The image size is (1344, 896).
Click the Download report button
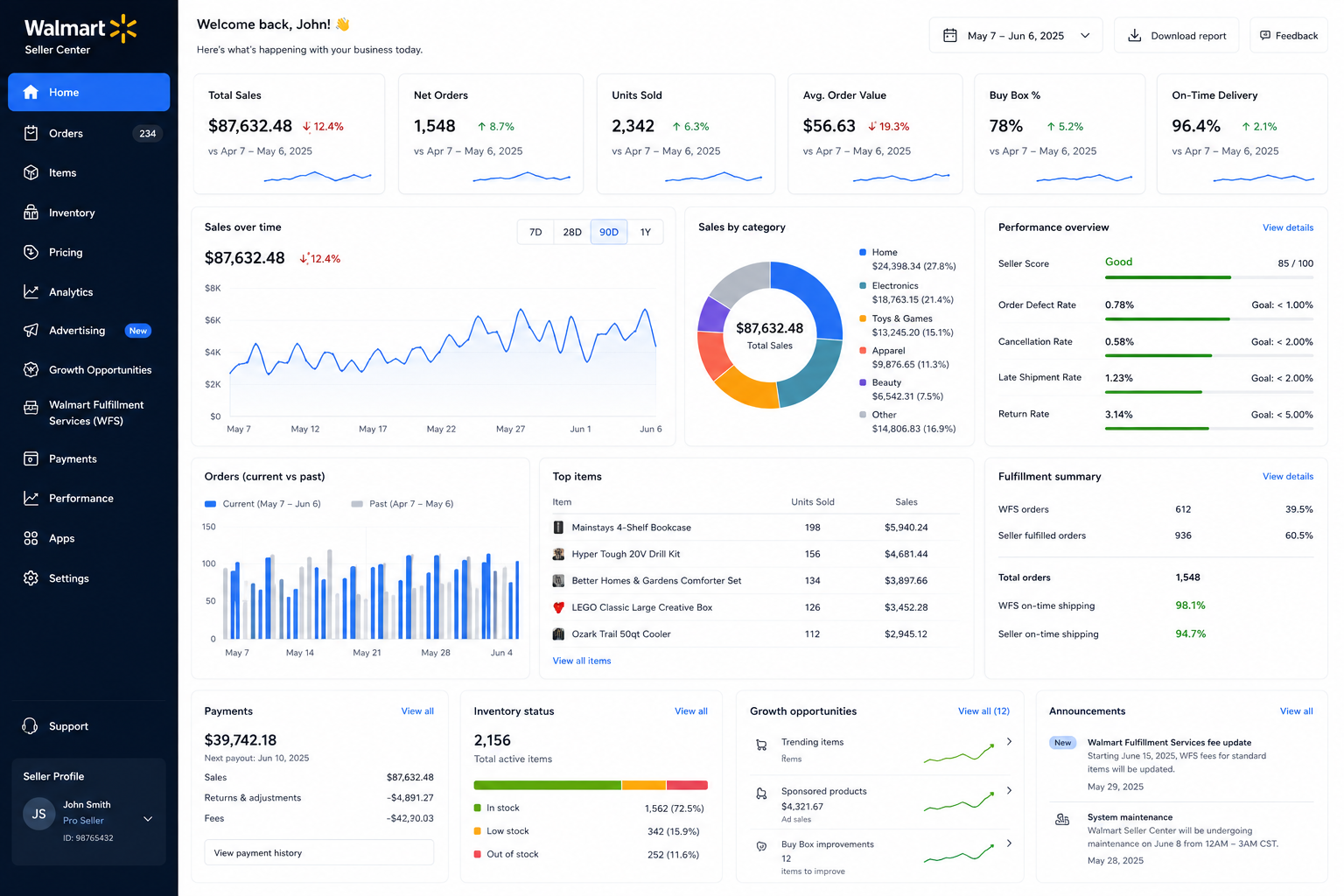click(1176, 36)
